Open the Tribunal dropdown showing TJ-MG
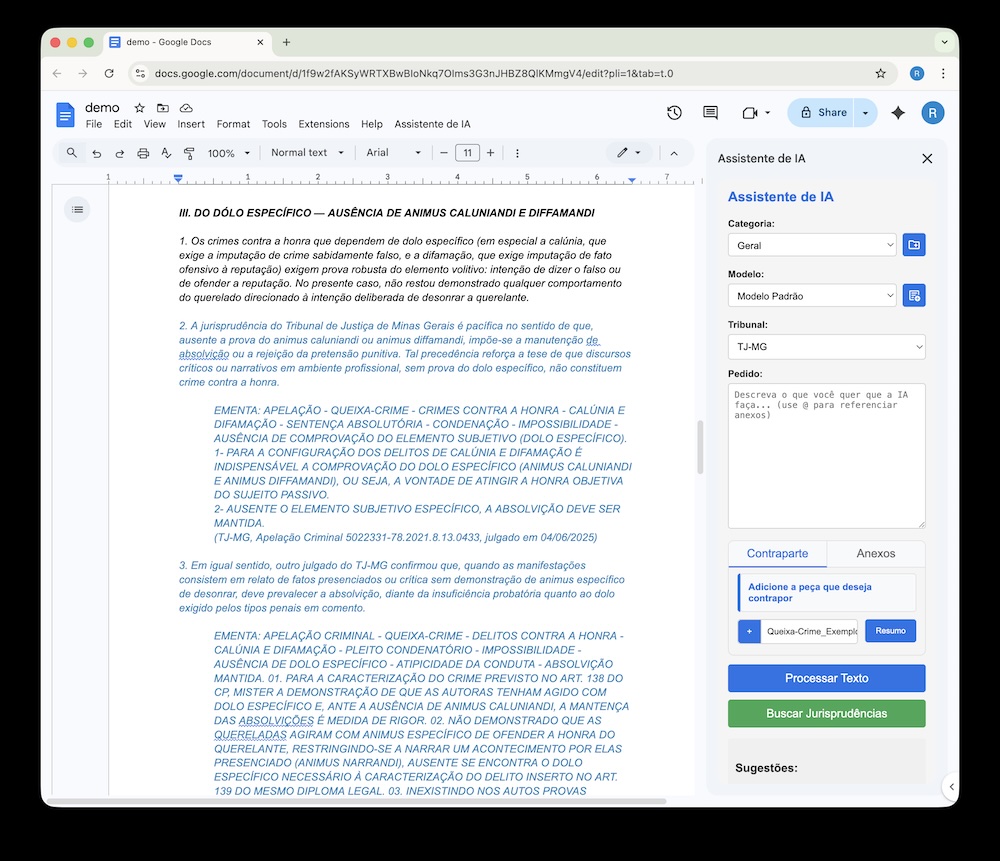Image resolution: width=1000 pixels, height=861 pixels. (826, 345)
